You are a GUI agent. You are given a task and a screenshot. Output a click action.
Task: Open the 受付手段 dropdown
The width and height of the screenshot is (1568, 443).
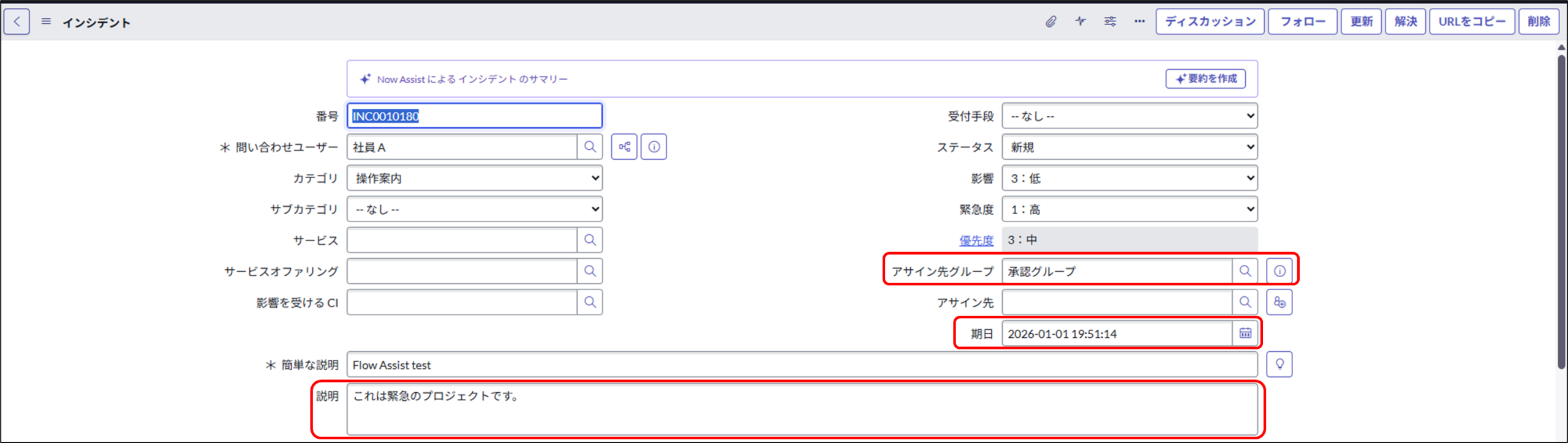[x=1129, y=116]
